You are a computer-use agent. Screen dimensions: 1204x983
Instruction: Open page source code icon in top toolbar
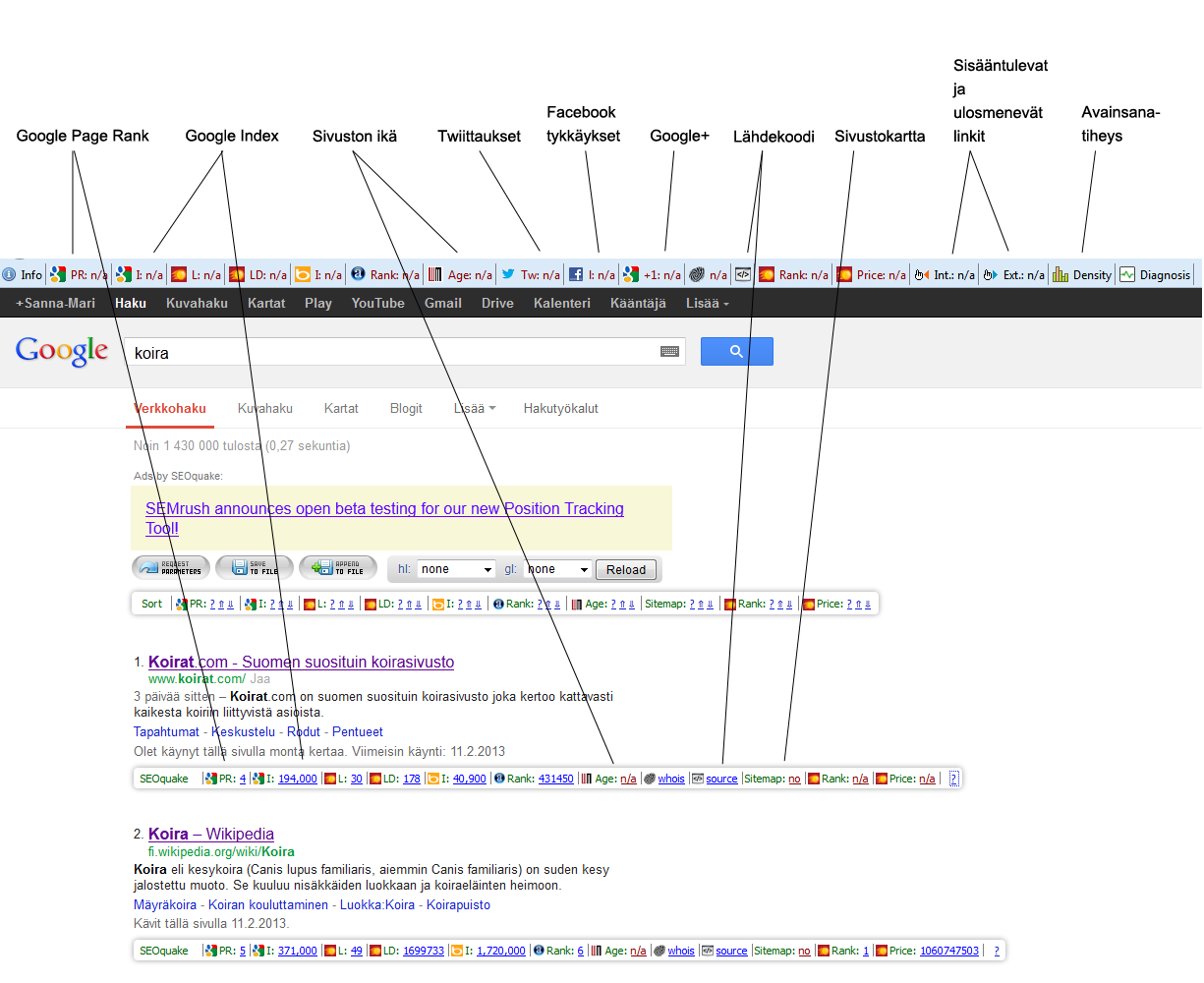(743, 275)
